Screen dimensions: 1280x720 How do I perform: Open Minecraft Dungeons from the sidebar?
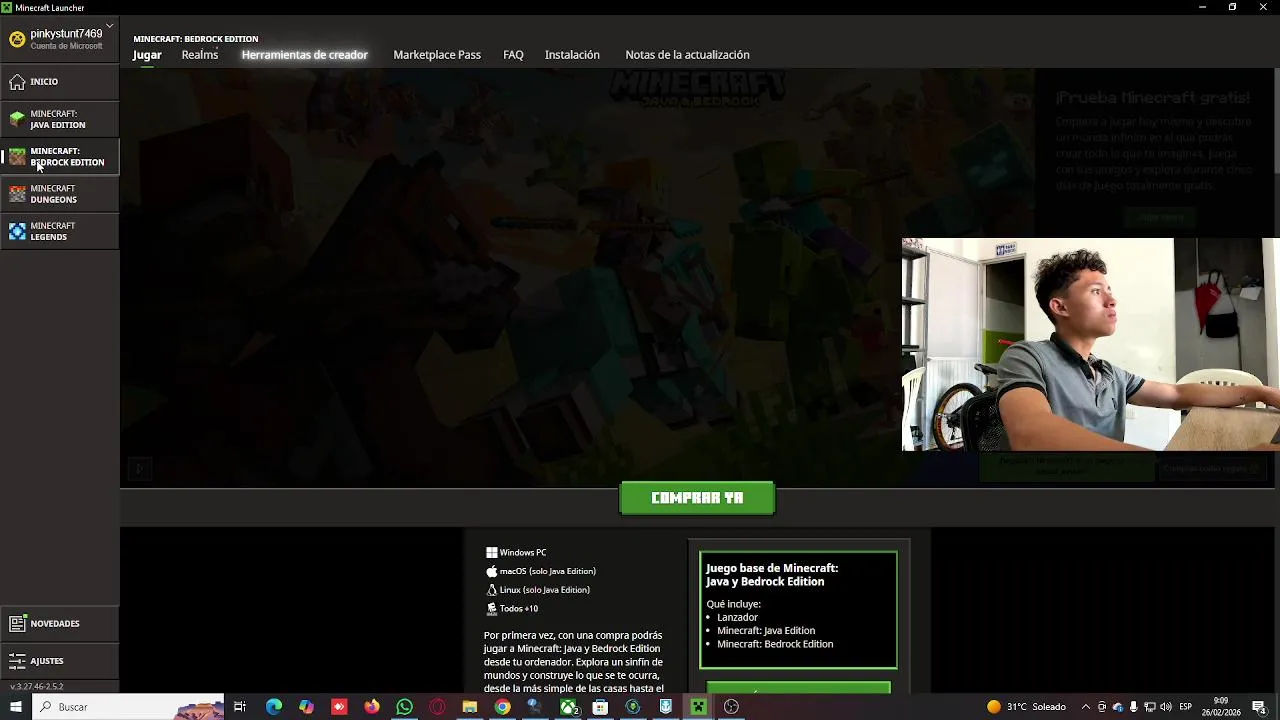[59, 194]
